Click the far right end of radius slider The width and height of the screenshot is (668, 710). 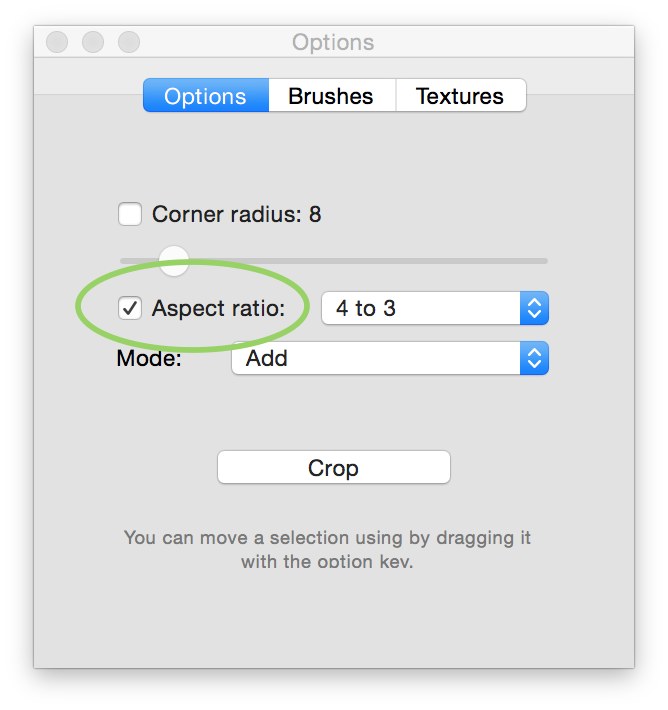[545, 261]
